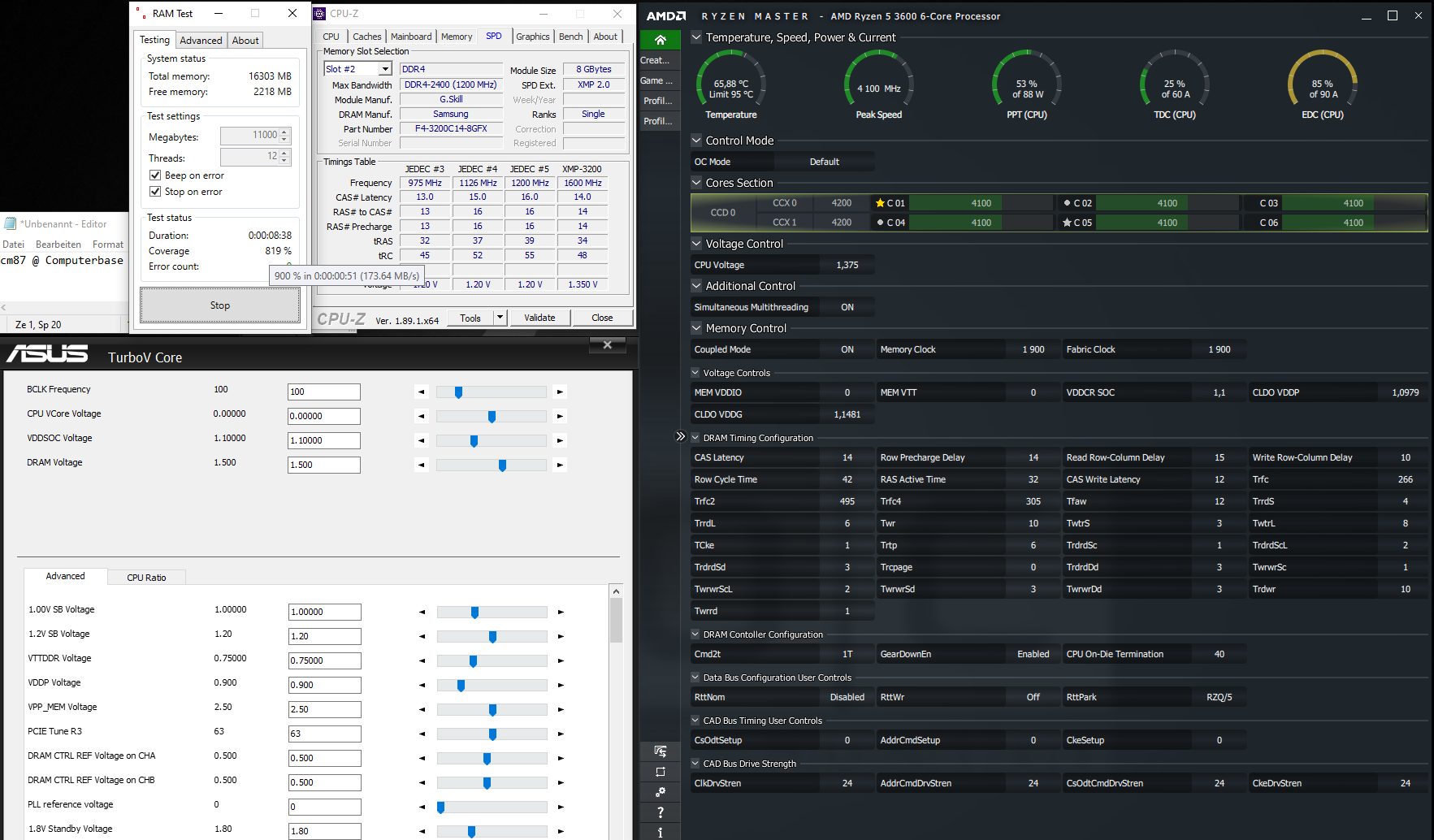Switch to TurboV CPU Ratio tab
The width and height of the screenshot is (1434, 840).
tap(146, 578)
